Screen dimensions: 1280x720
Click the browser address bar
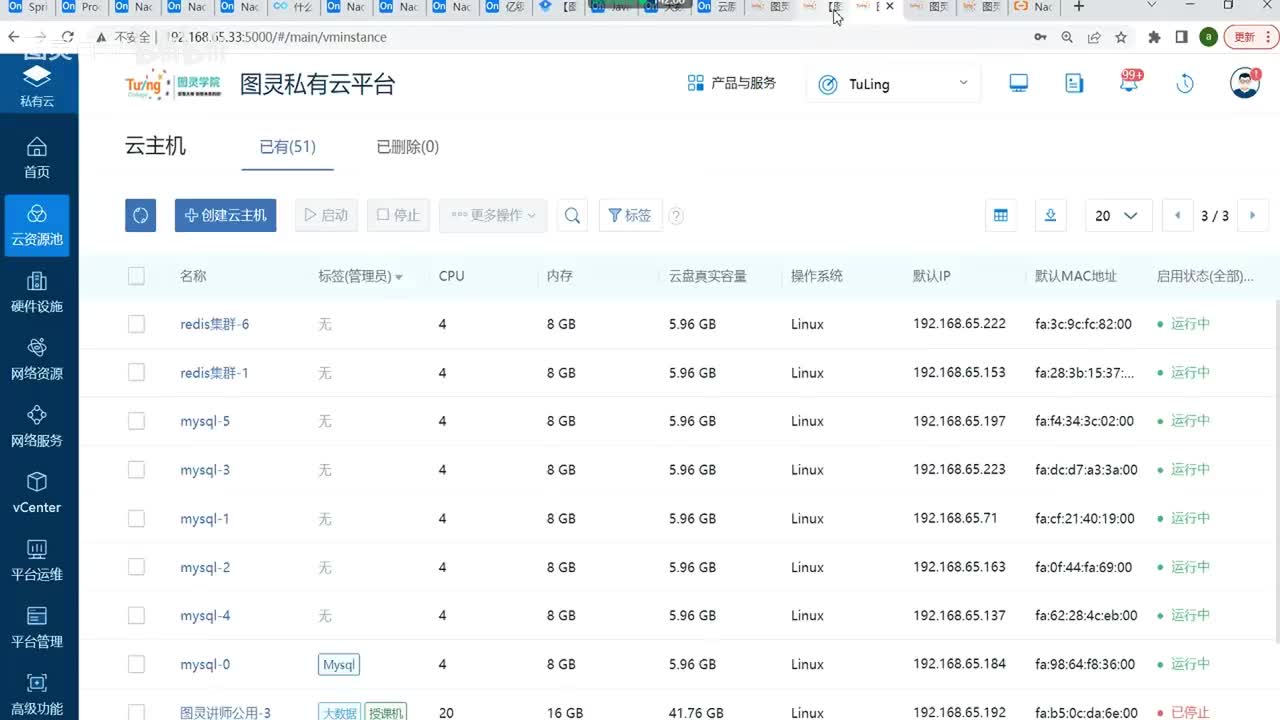click(x=560, y=37)
